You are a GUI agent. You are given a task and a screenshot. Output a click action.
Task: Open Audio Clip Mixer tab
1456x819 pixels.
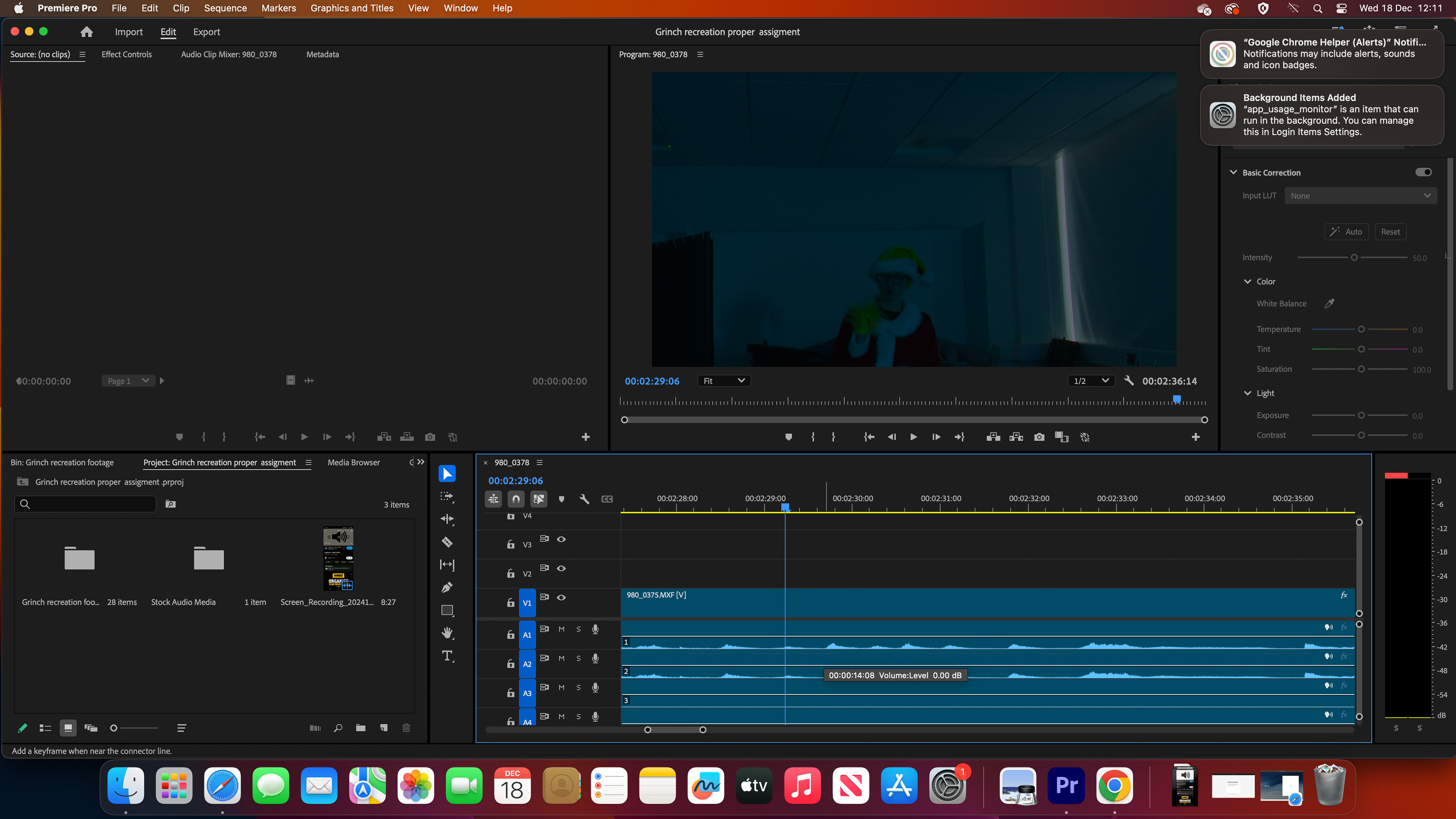228,54
